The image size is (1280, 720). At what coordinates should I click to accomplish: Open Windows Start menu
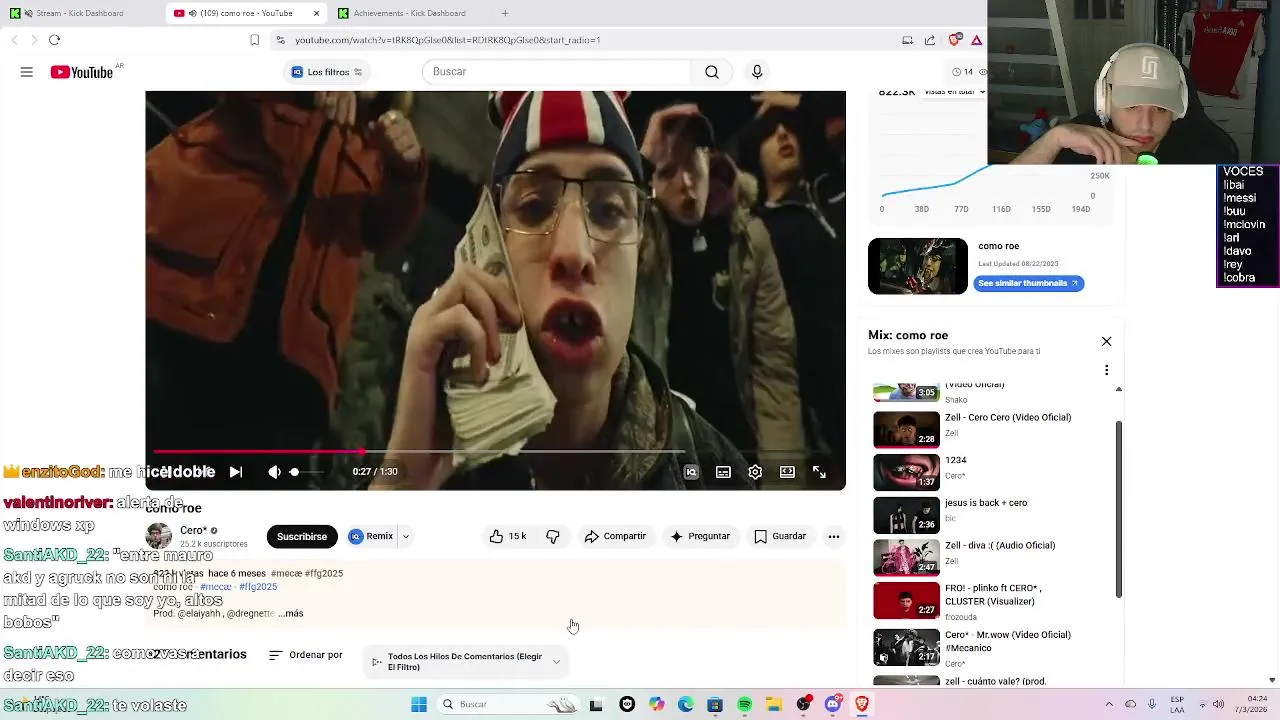419,704
